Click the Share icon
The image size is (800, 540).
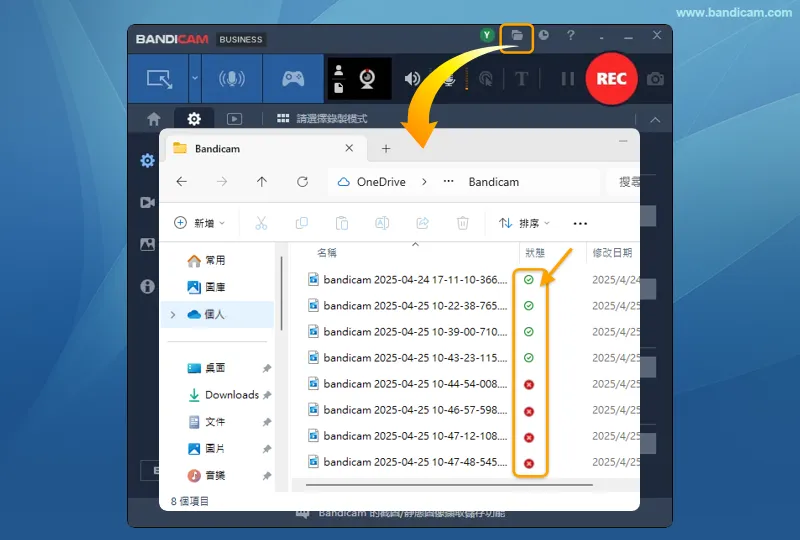tap(422, 223)
